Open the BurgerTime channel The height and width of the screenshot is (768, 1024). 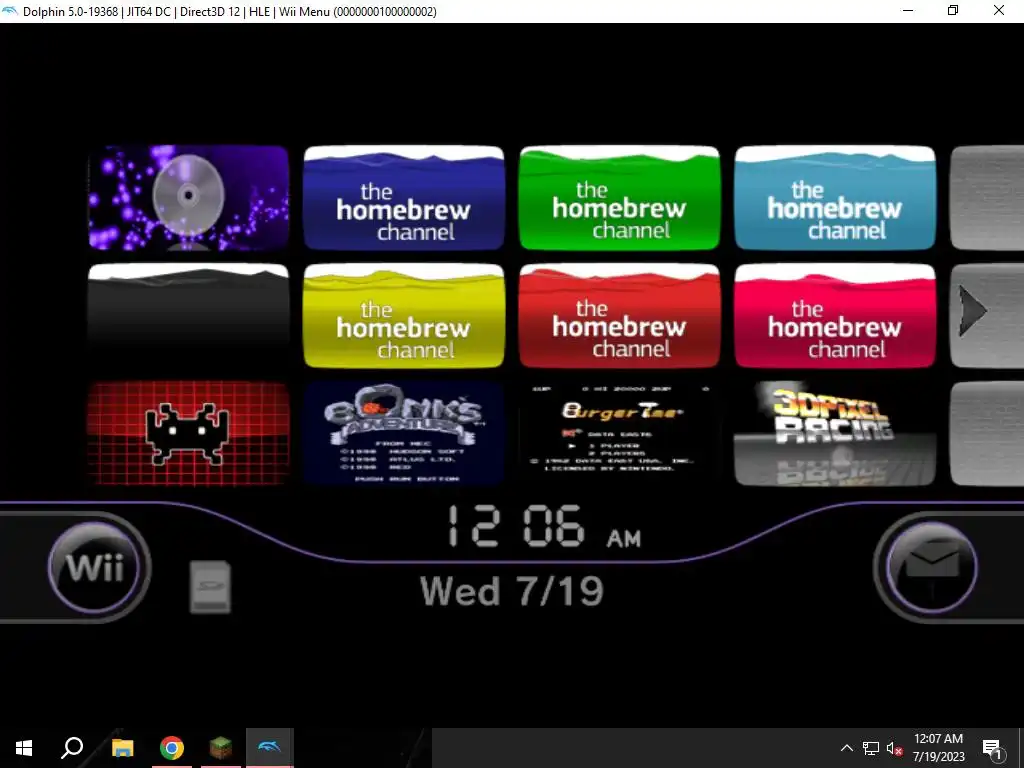pyautogui.click(x=619, y=434)
